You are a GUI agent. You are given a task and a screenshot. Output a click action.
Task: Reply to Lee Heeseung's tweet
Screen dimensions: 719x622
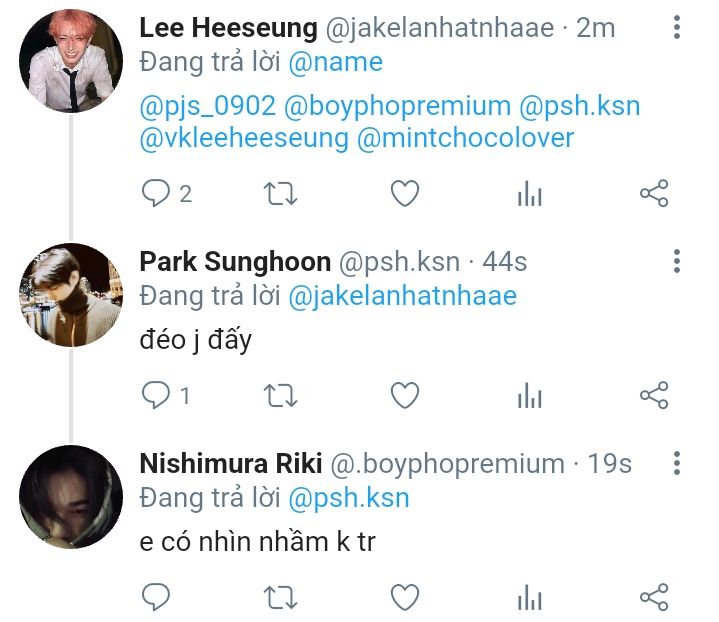[156, 193]
